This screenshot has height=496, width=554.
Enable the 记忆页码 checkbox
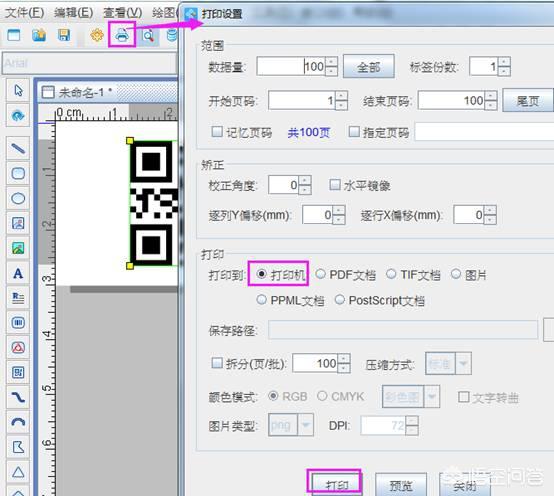click(x=217, y=132)
